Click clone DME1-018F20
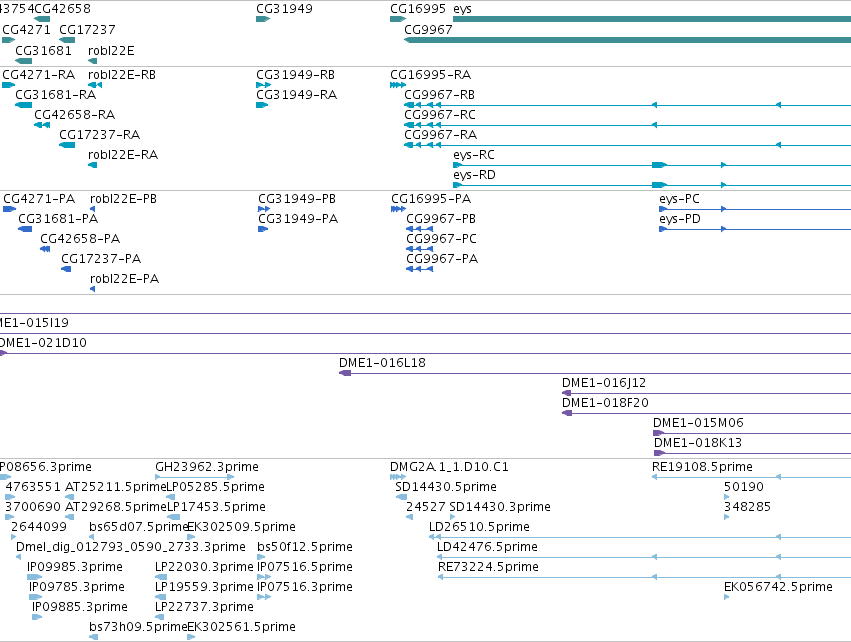Image resolution: width=851 pixels, height=642 pixels. 605,403
